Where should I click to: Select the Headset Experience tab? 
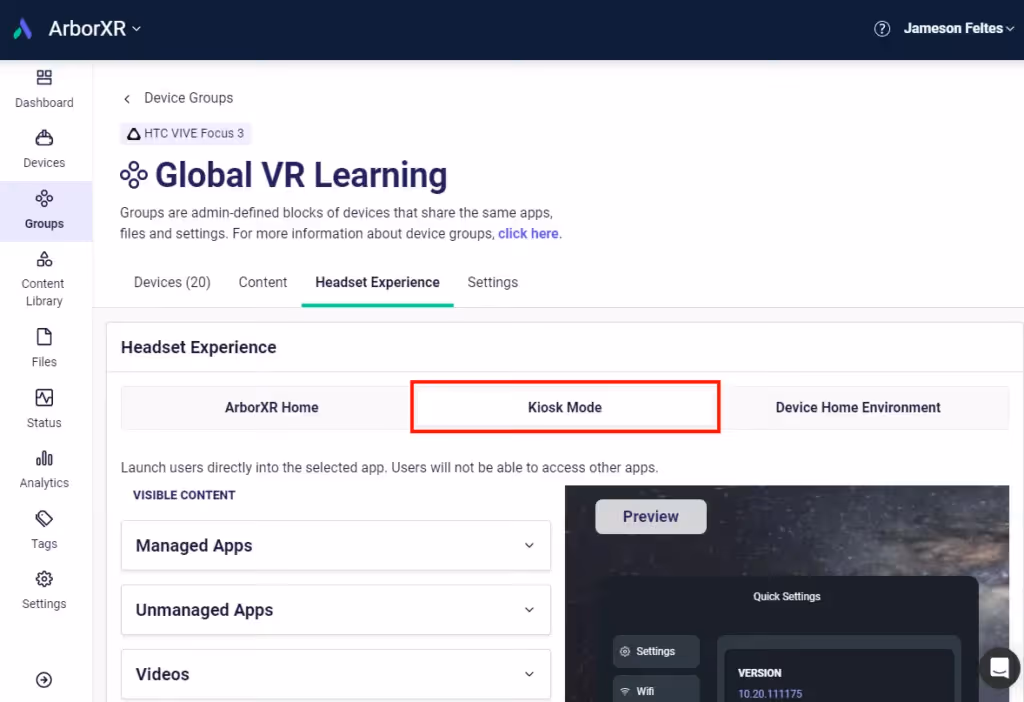click(x=377, y=282)
